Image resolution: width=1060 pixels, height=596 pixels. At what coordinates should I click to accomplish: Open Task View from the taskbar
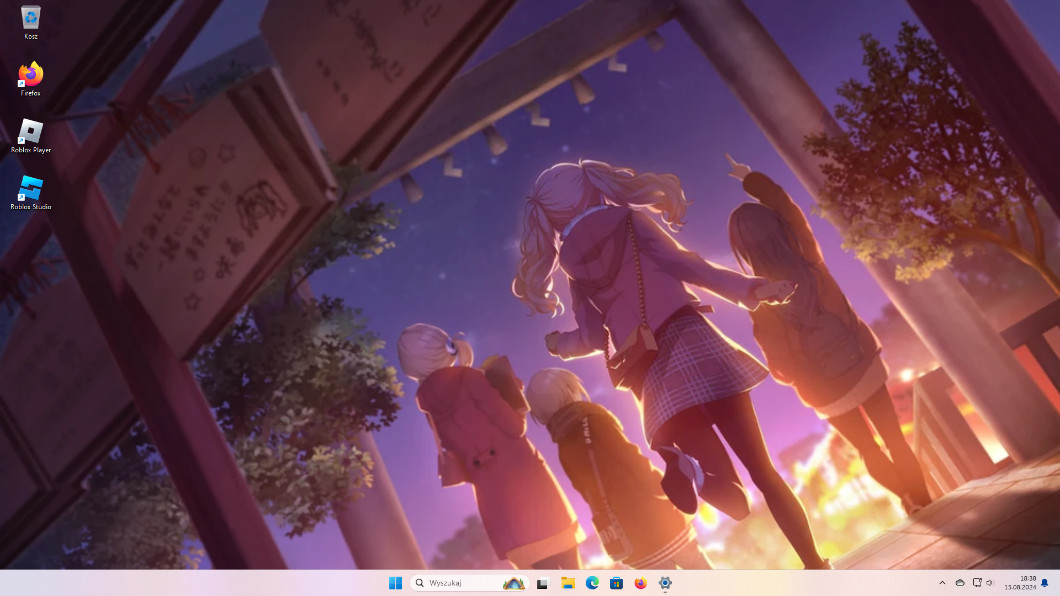(x=542, y=583)
